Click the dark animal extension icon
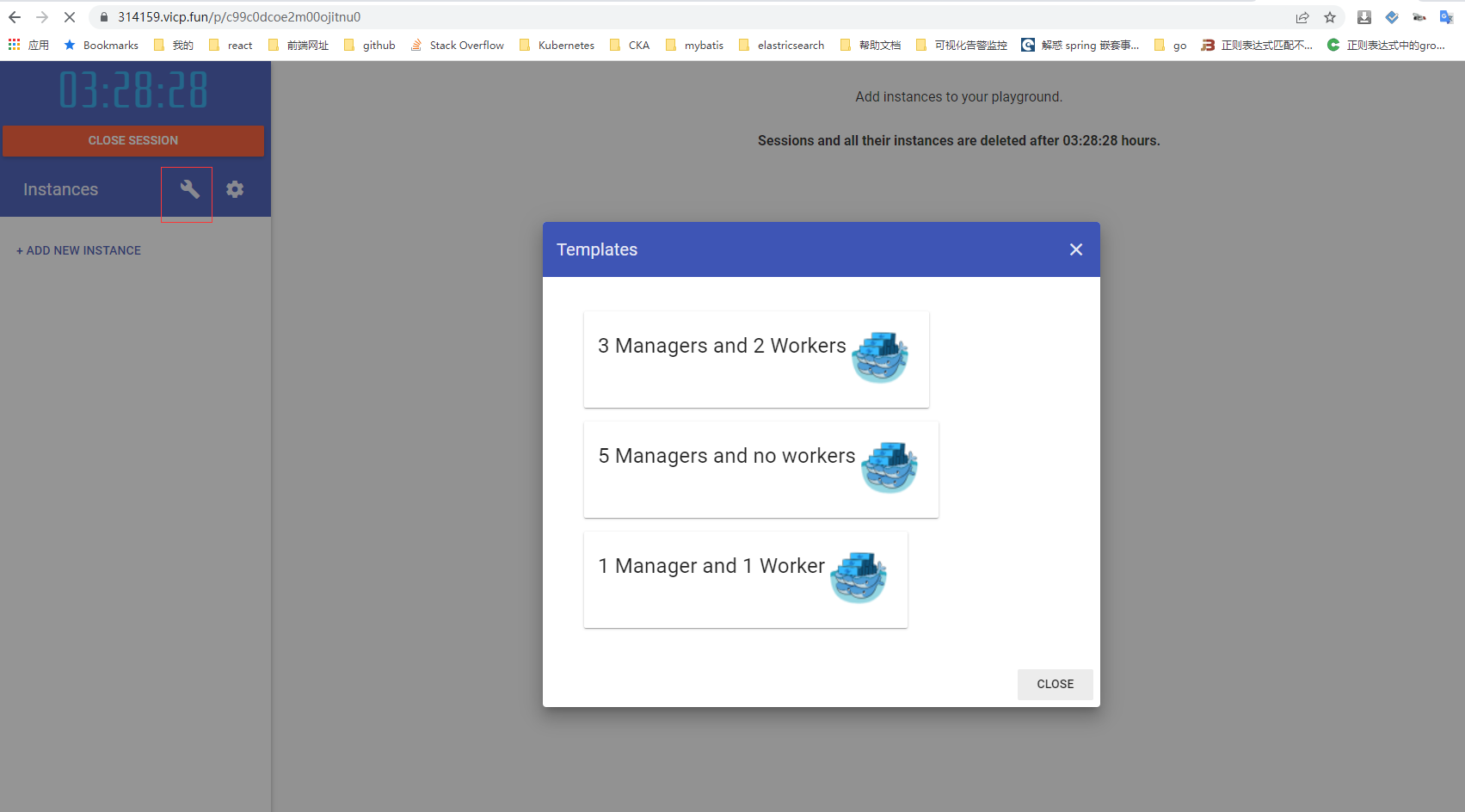The image size is (1465, 812). 1419,17
